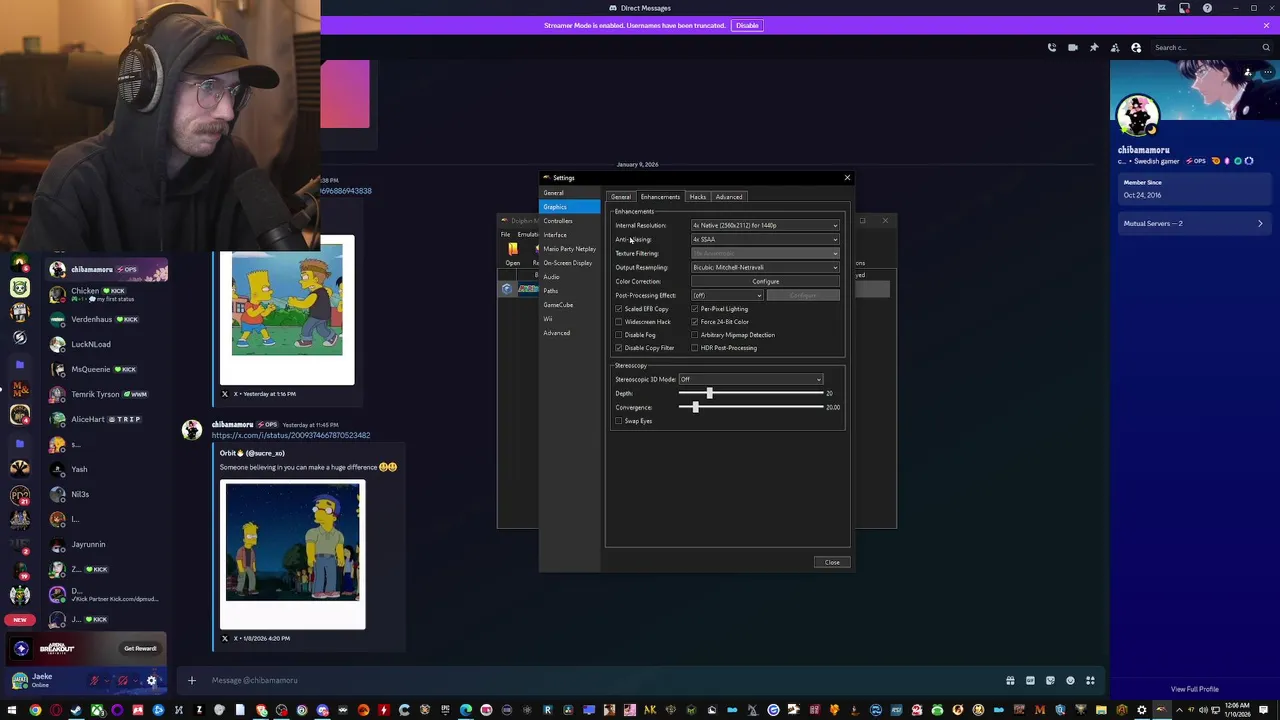The image size is (1280, 720).
Task: Open the Stereoscopic 3D Mode dropdown
Action: click(x=751, y=379)
